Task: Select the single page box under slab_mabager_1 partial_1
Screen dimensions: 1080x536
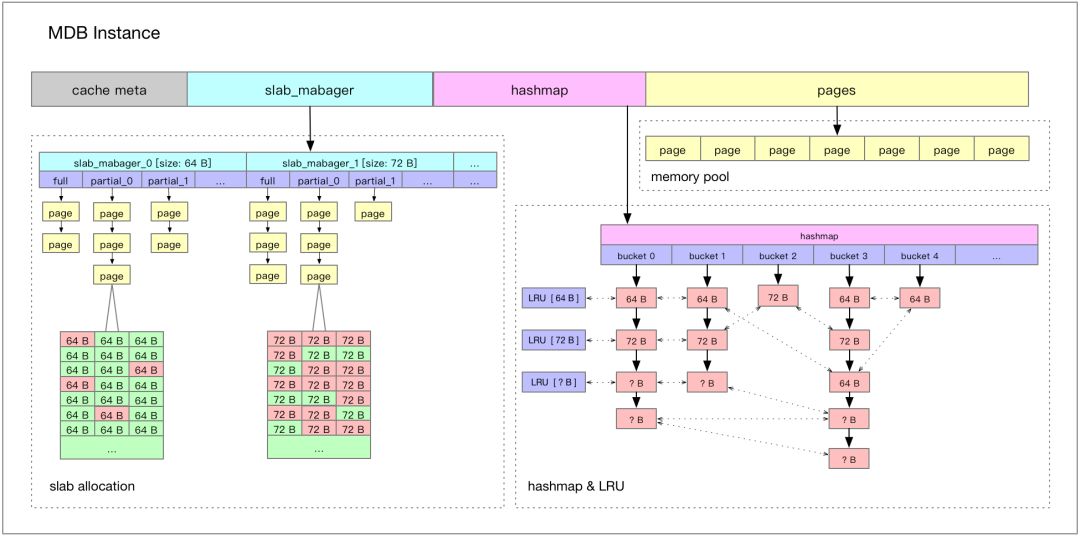Action: tap(373, 212)
